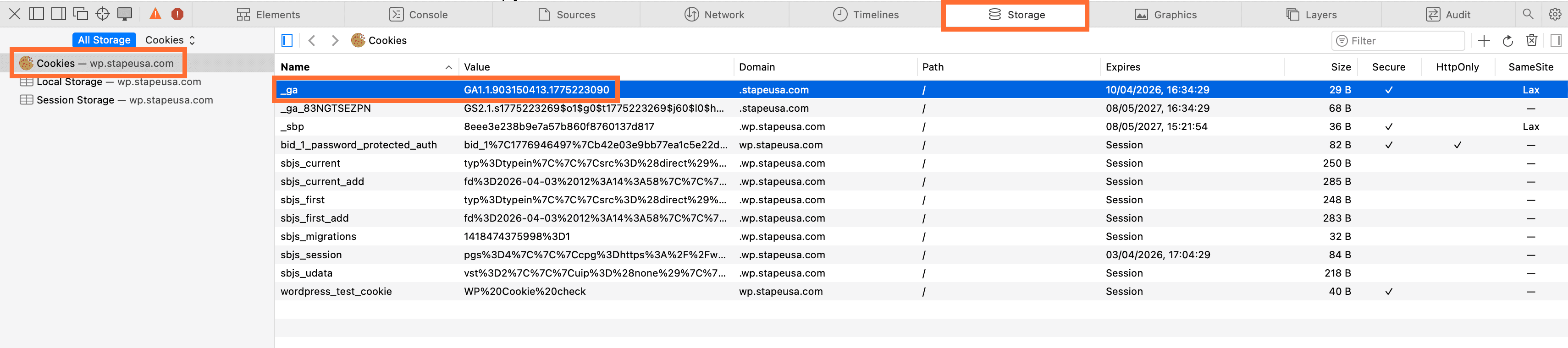Show warnings via the orange triangle icon
1568x348 pixels.
point(155,14)
